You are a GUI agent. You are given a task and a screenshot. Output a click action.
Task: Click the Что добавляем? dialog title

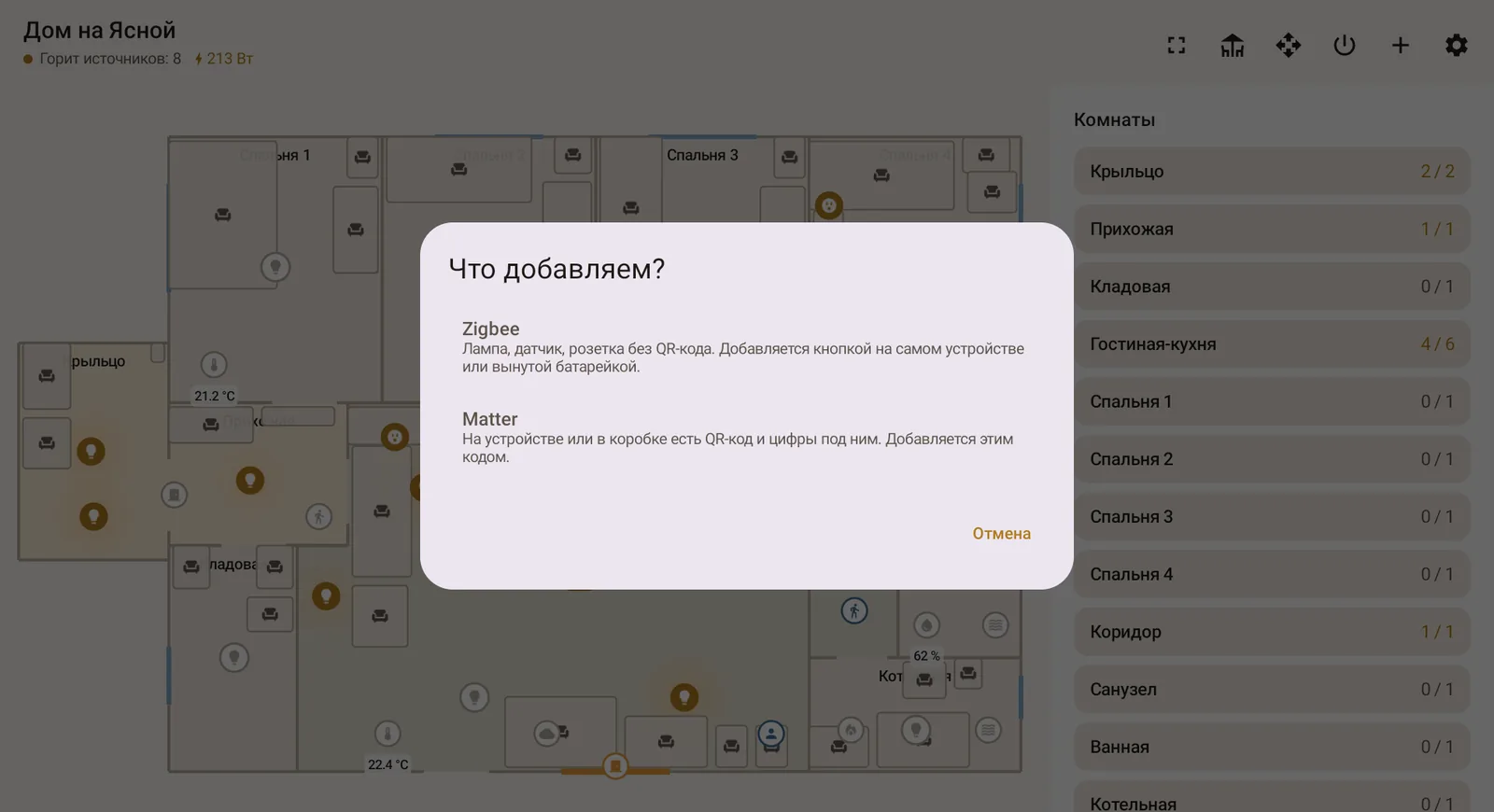[557, 269]
